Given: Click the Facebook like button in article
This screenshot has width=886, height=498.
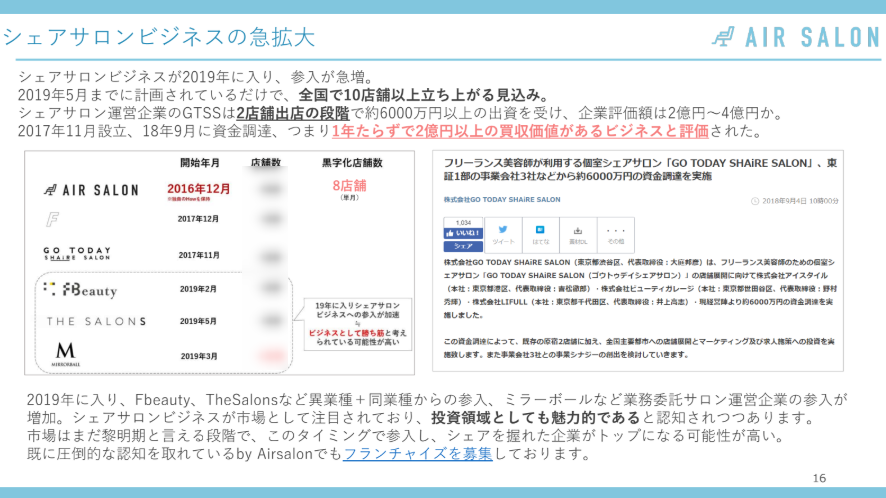Looking at the screenshot, I should 463,233.
